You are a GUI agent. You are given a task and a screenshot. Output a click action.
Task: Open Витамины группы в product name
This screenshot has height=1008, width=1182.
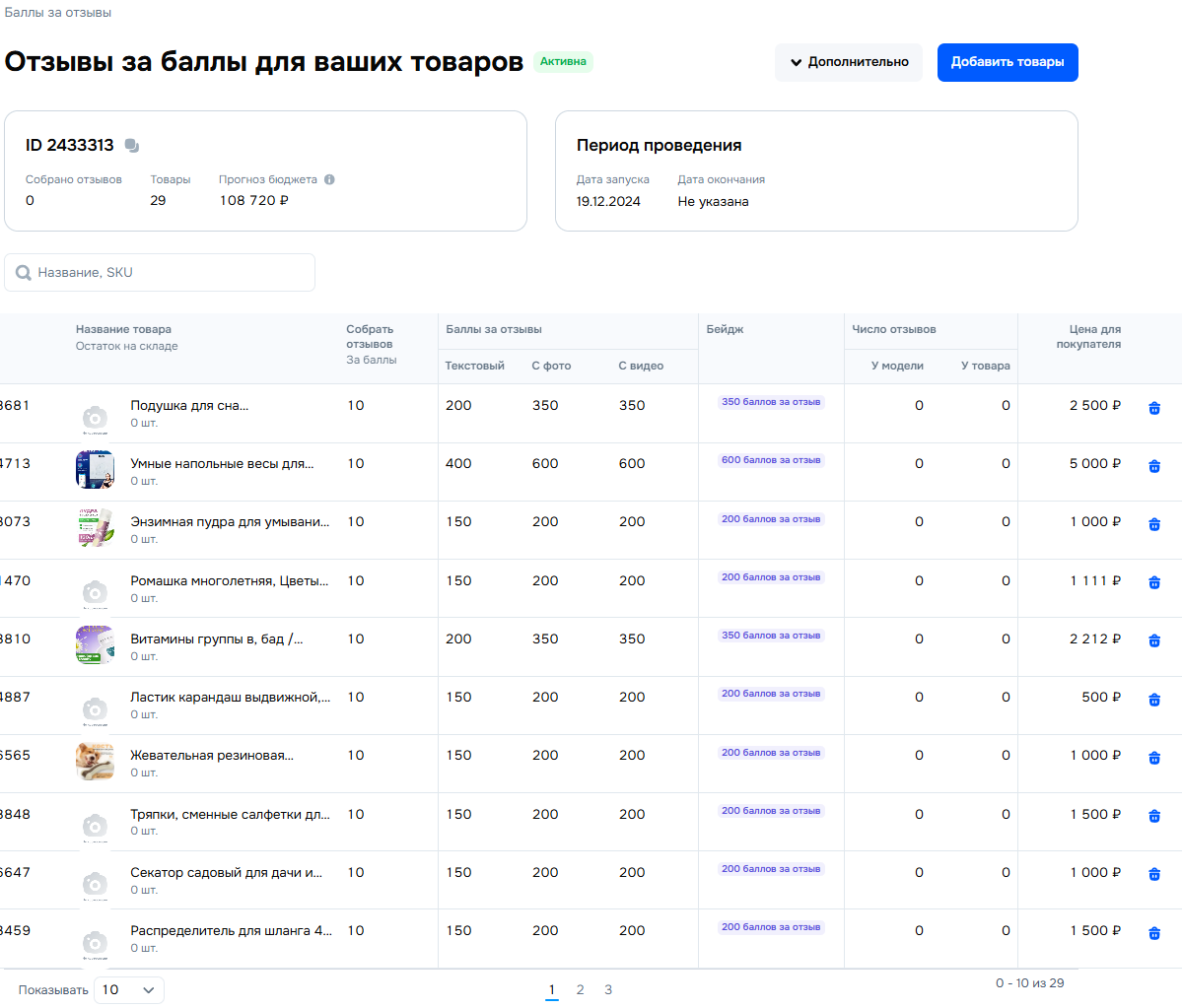pos(216,638)
